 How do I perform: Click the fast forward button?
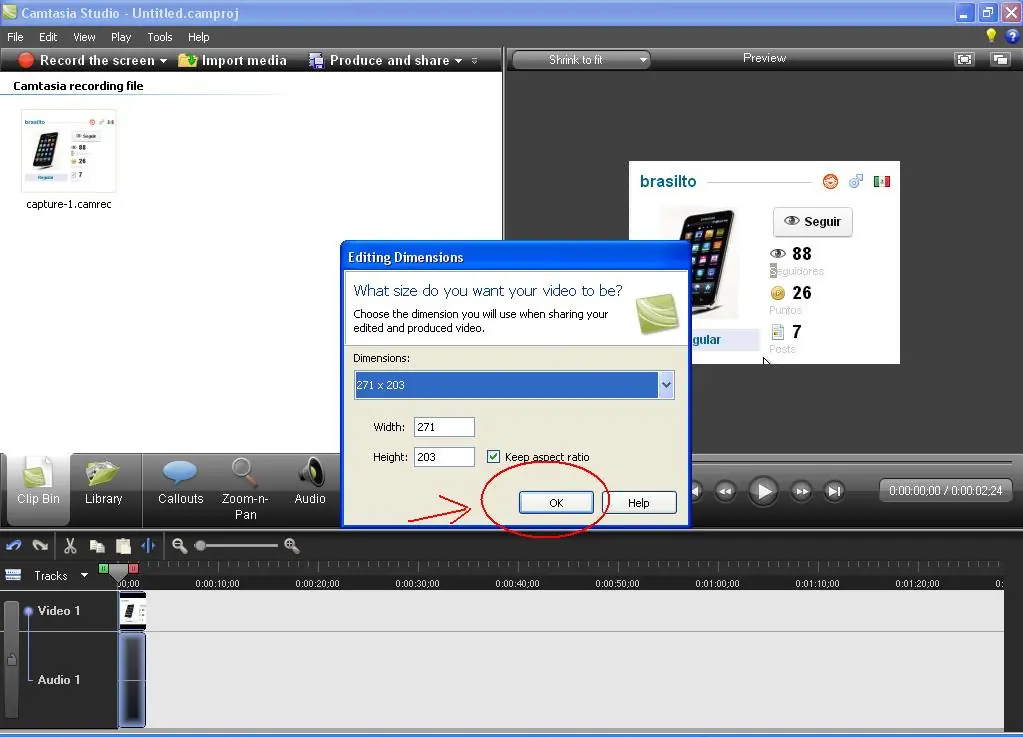801,491
